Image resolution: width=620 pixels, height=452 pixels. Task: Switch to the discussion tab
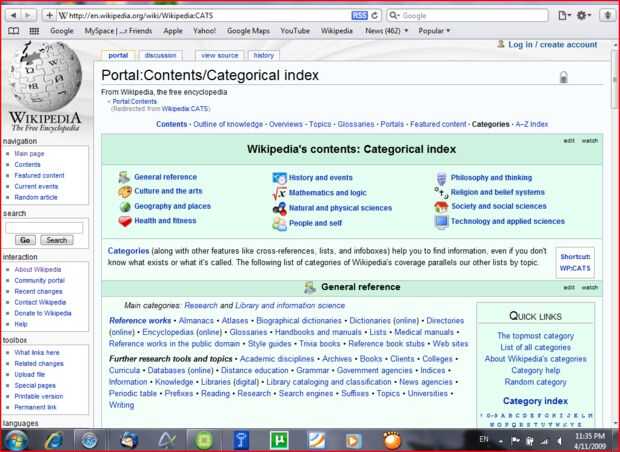tap(161, 55)
